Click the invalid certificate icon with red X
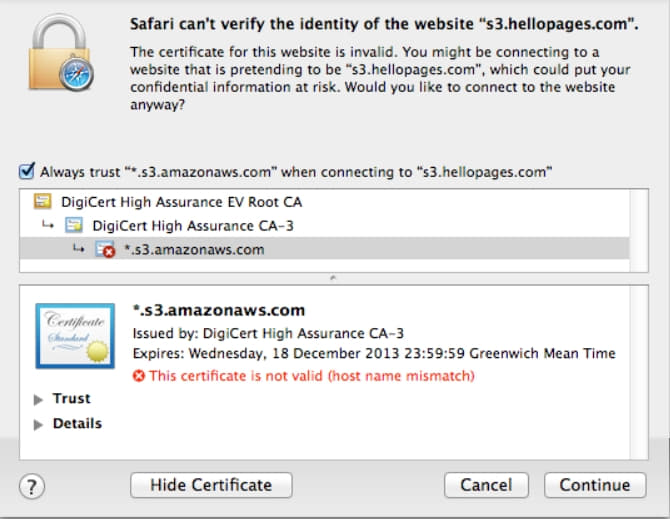The height and width of the screenshot is (519, 670). pos(105,249)
